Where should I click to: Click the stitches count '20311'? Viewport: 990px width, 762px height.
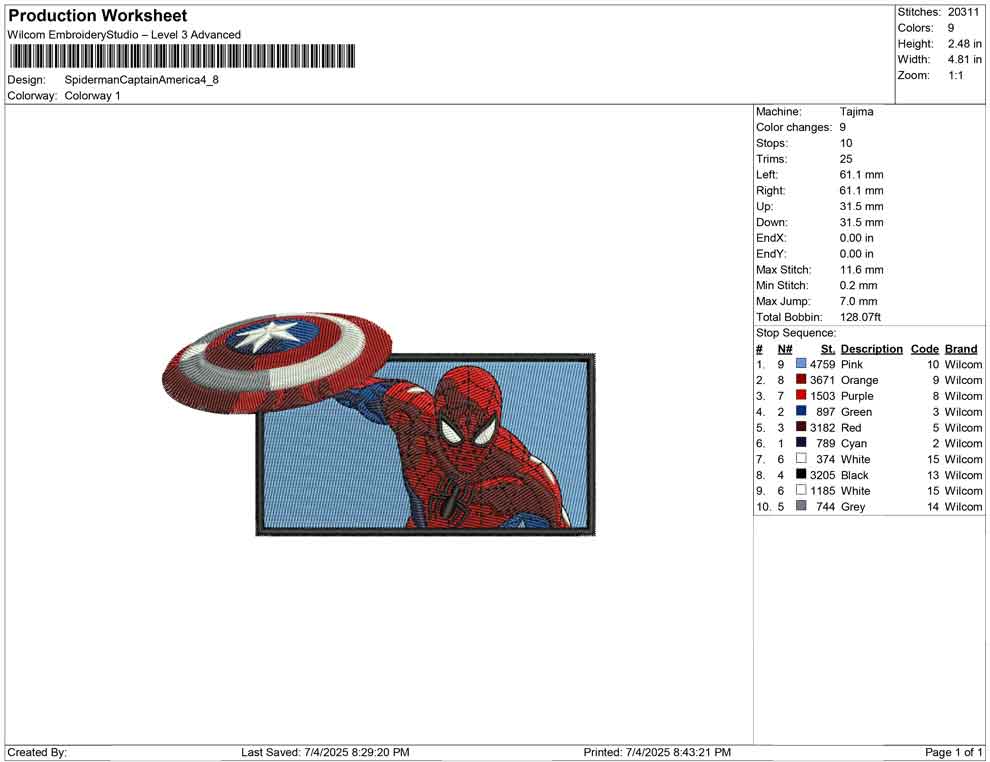coord(963,12)
